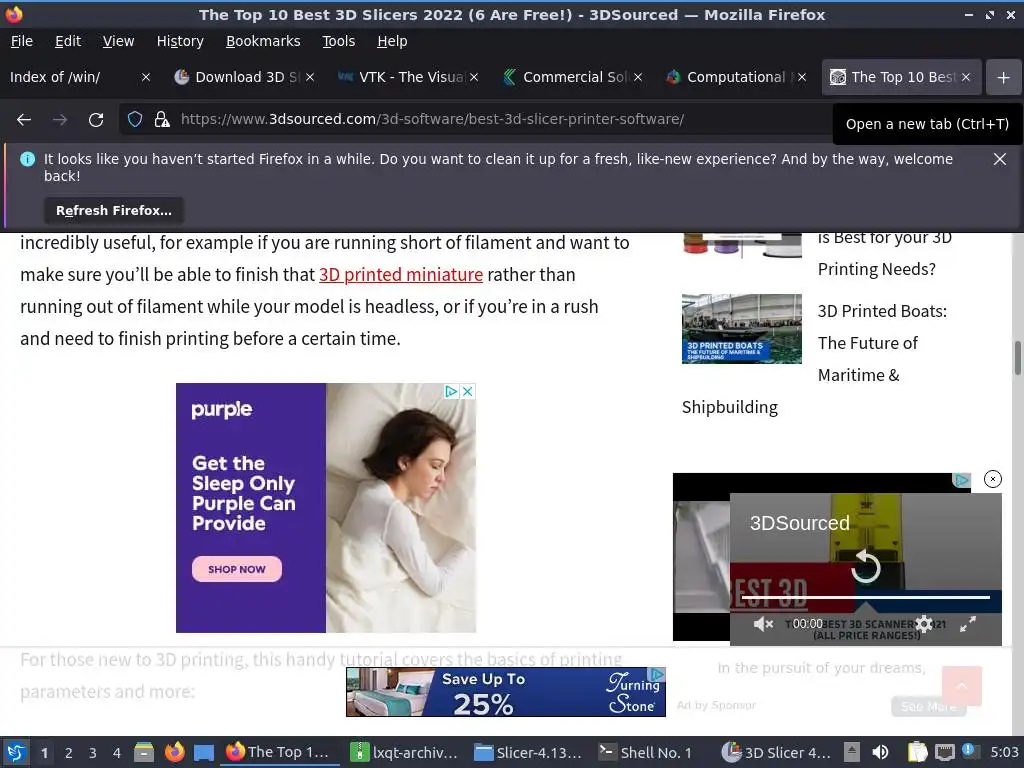Open the Bookmarks menu

tap(263, 41)
